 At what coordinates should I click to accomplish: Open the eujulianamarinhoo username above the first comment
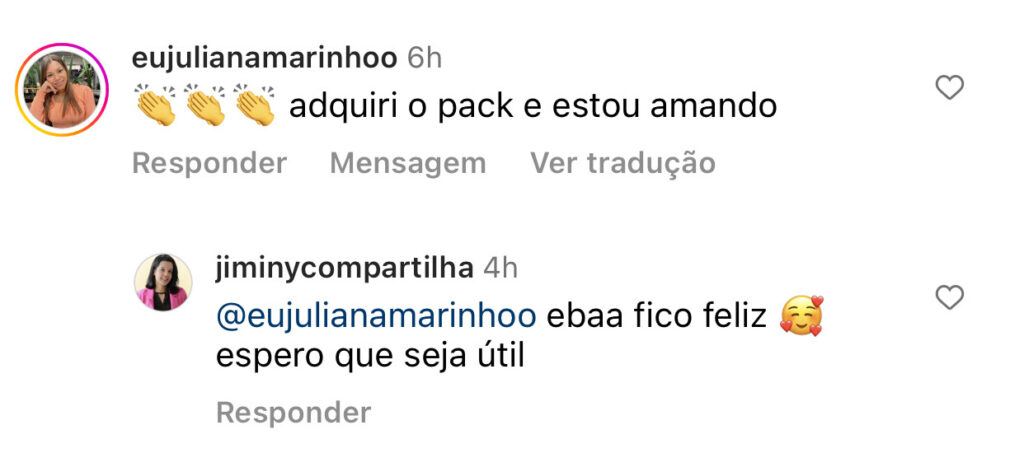pos(264,59)
